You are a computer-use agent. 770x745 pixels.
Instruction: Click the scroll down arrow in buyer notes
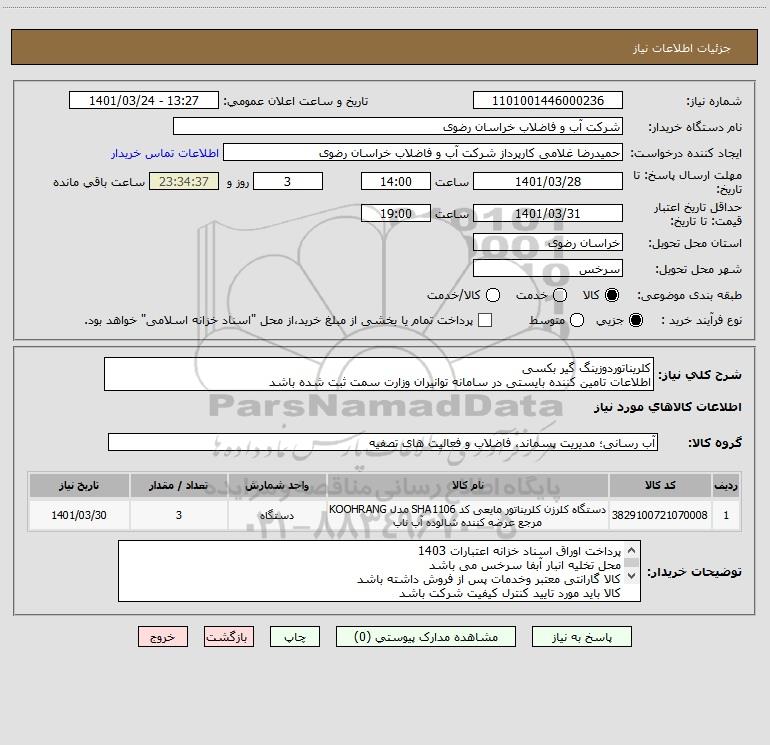point(632,575)
